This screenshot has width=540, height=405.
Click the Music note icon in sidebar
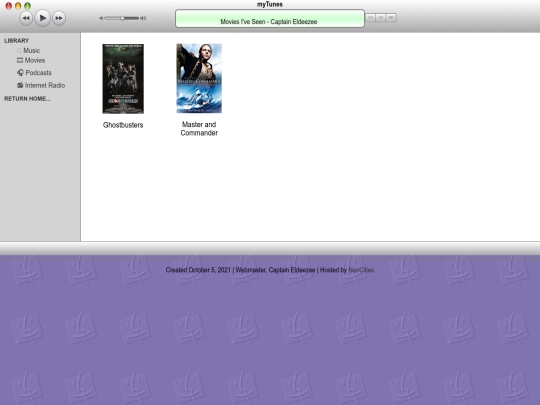(19, 51)
